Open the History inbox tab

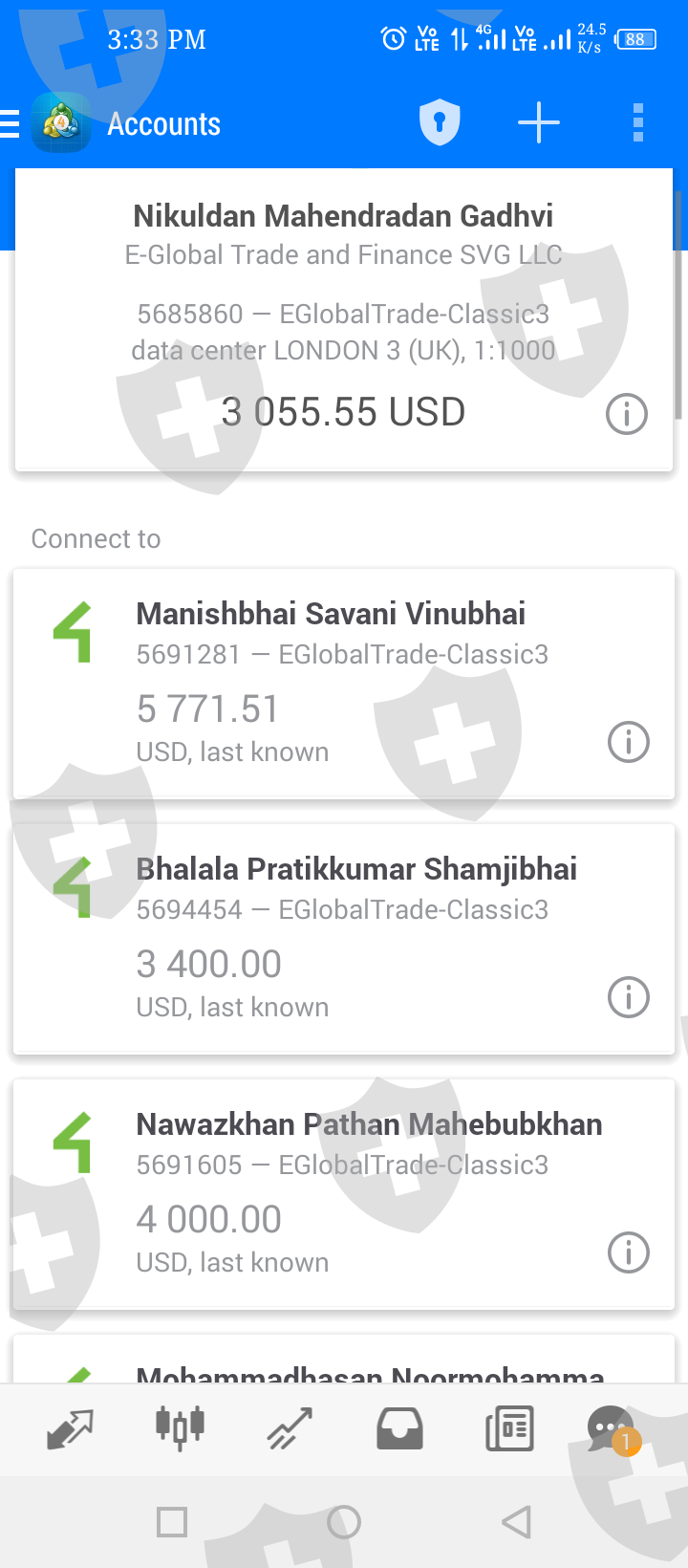point(399,1429)
